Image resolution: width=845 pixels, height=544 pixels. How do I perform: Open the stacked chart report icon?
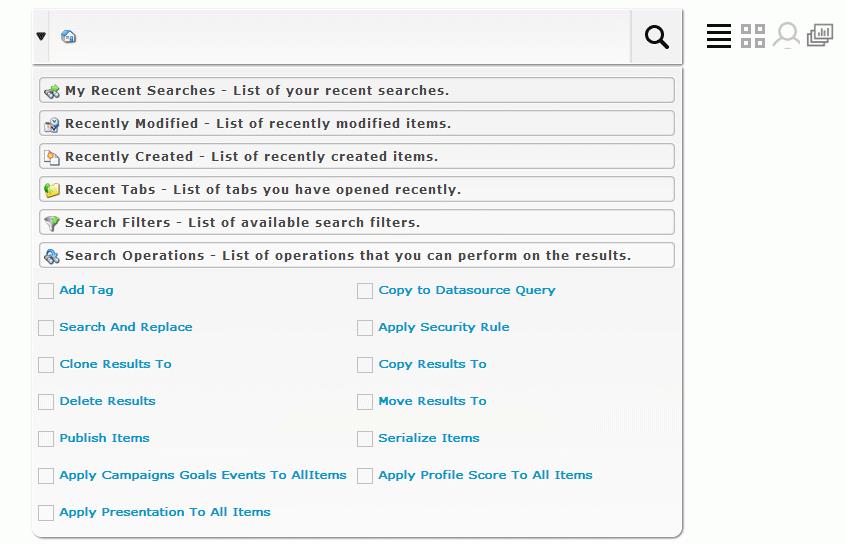(820, 36)
